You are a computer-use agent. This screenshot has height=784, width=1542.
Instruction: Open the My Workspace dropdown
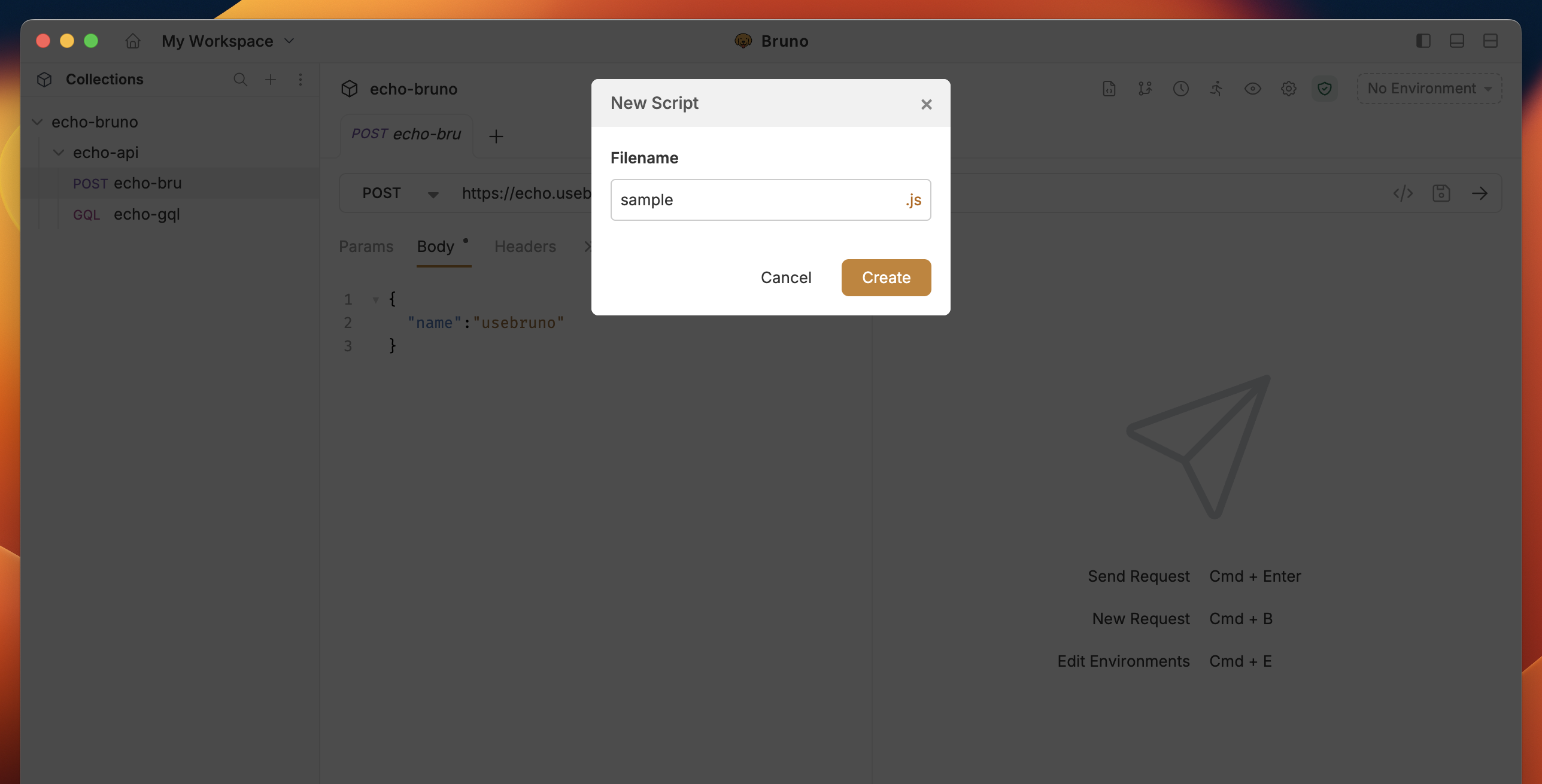(x=227, y=41)
